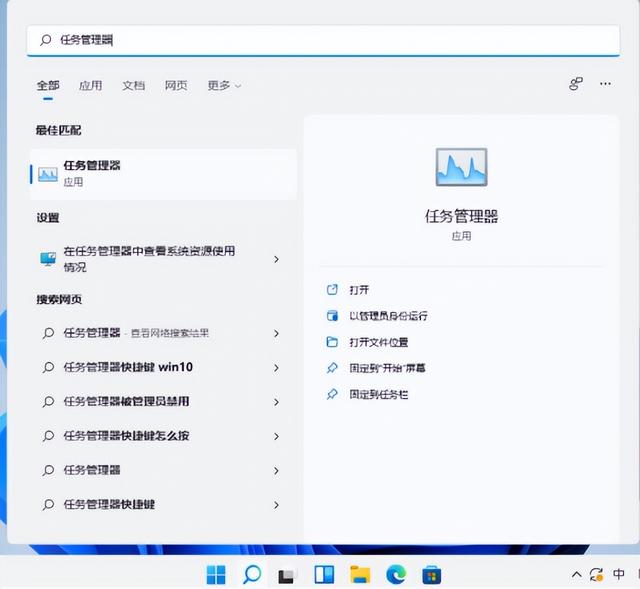Expand arrow for 任务管理器被管理员禁用
This screenshot has height=589, width=640.
(276, 402)
